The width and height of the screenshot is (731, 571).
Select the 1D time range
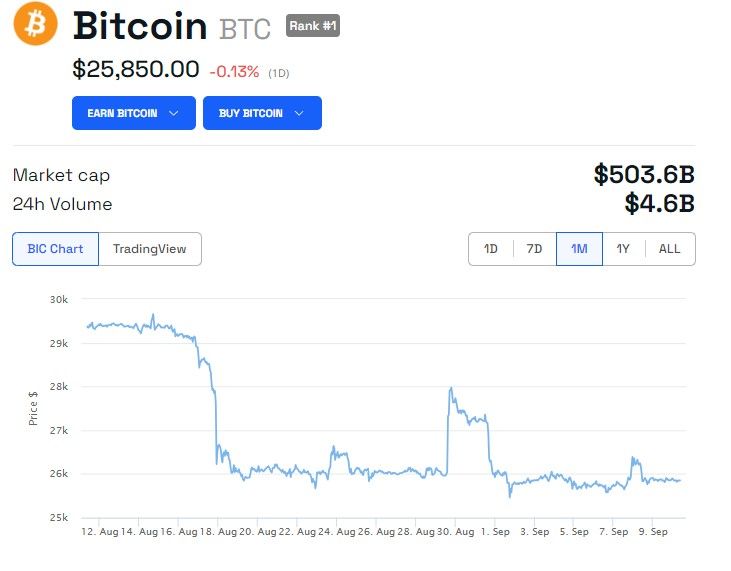pyautogui.click(x=490, y=249)
